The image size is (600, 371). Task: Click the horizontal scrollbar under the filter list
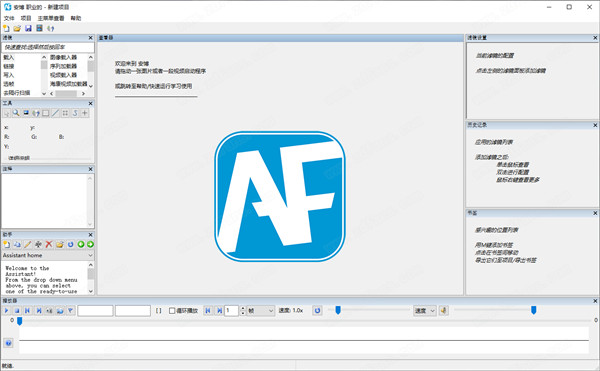tap(67, 93)
